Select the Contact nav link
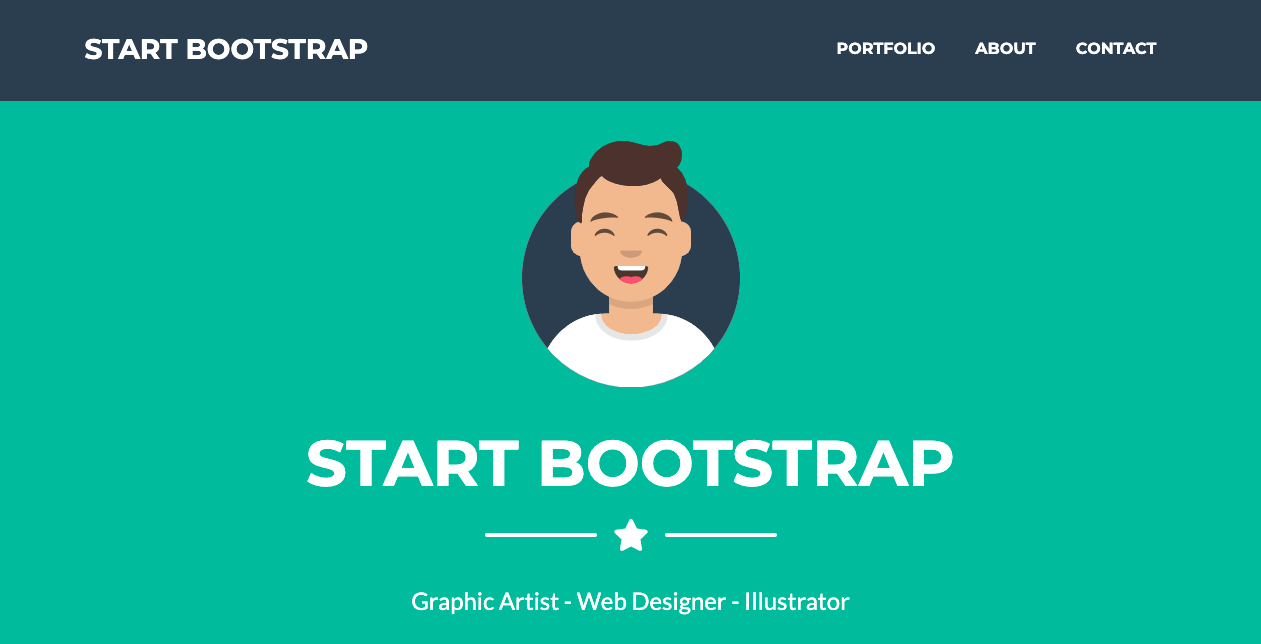This screenshot has height=644, width=1261. (x=1116, y=48)
